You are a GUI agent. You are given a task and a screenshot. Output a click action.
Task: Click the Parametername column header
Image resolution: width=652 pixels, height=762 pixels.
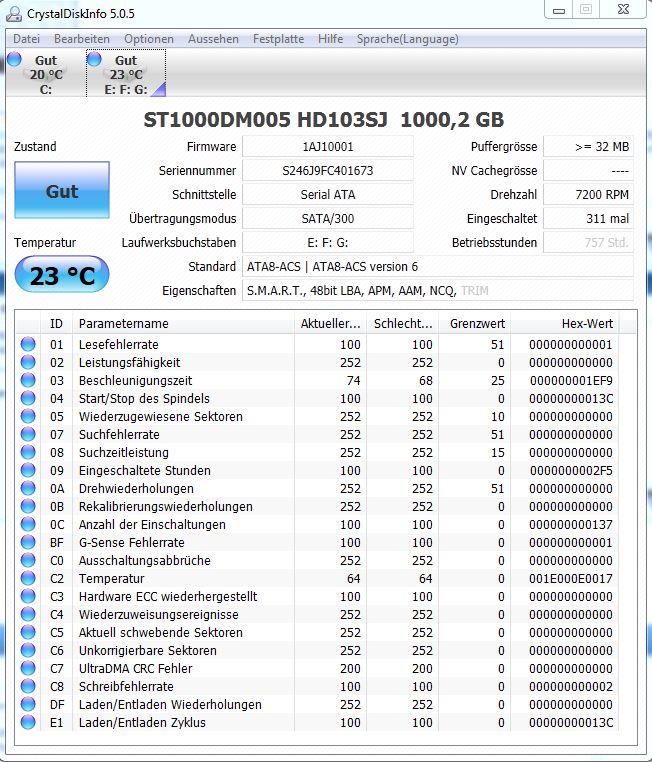[183, 323]
